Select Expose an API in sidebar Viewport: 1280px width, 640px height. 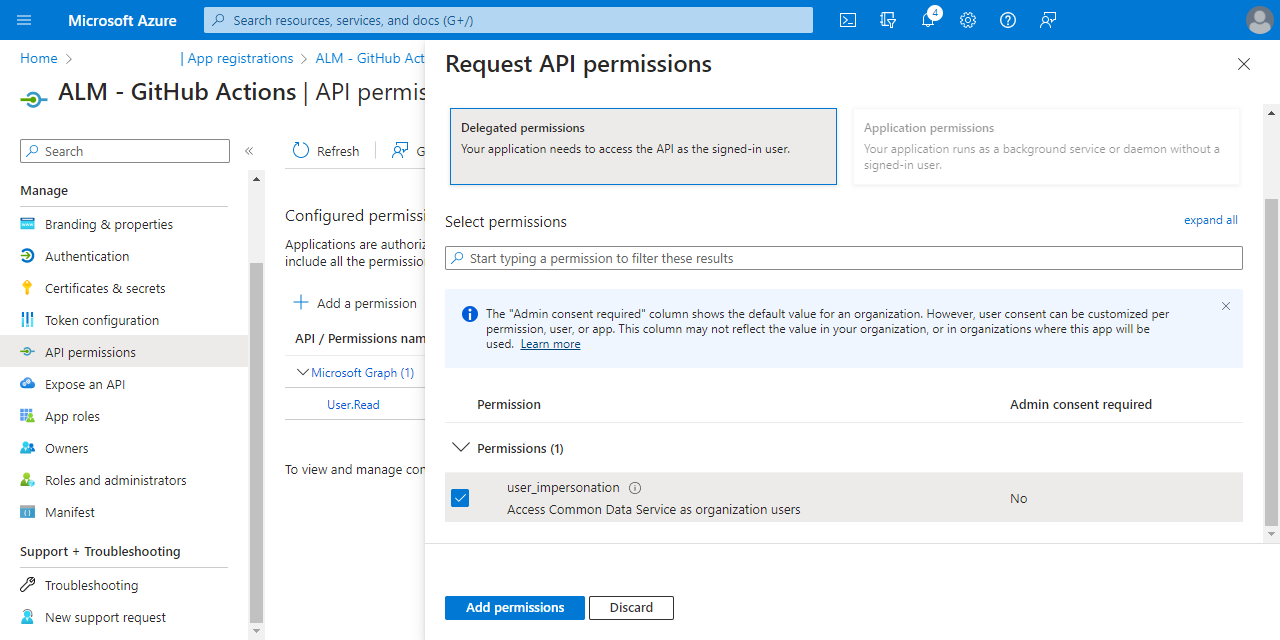coord(94,383)
